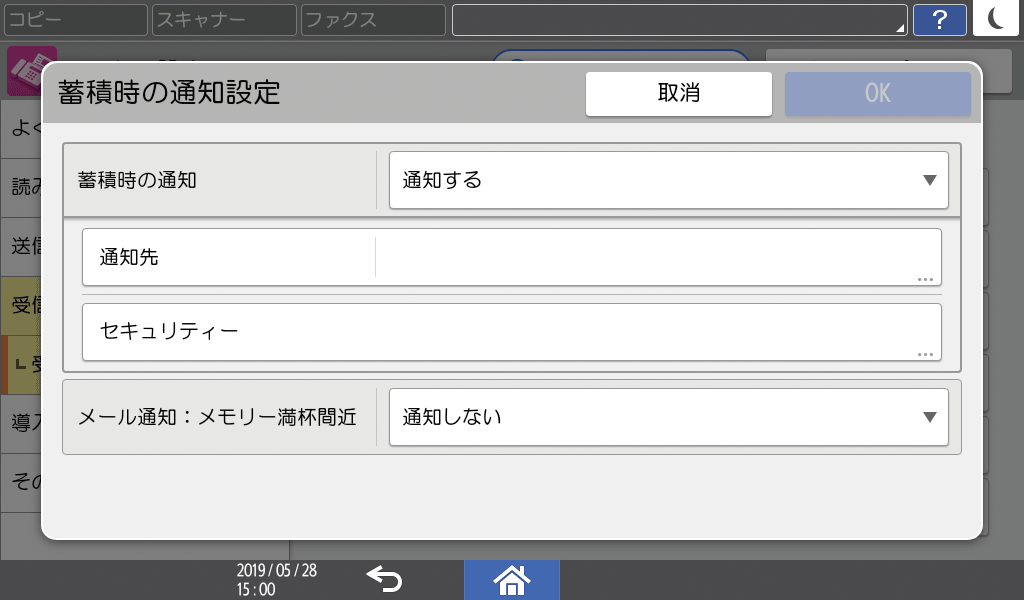Open セキュリティー settings via its ... button
The width and height of the screenshot is (1024, 600).
pos(926,355)
